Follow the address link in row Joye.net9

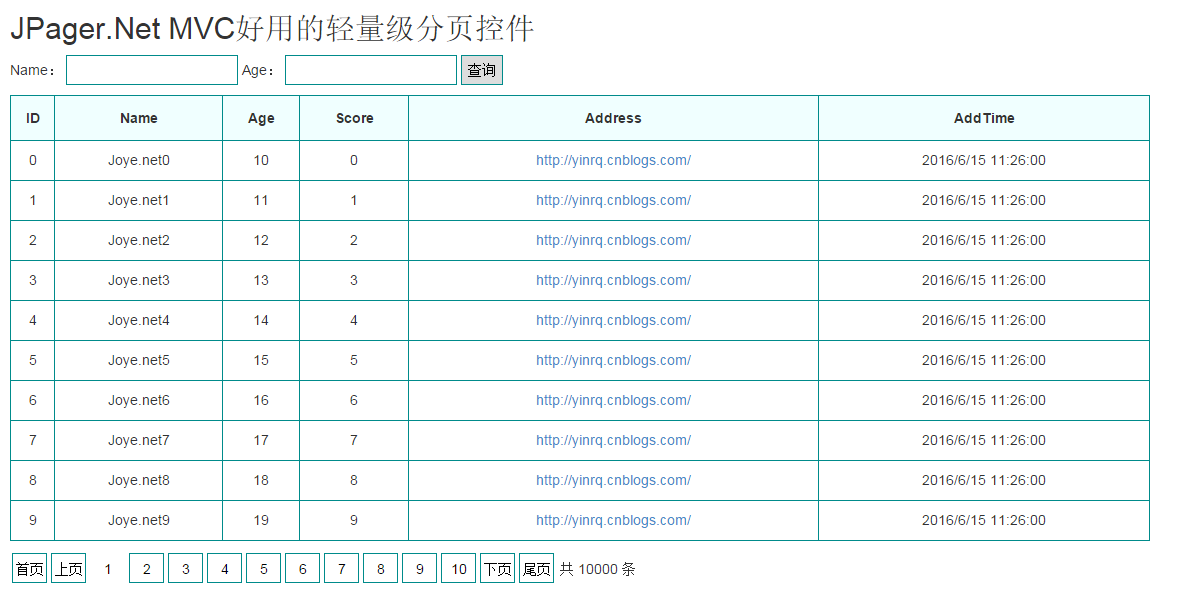[x=613, y=520]
